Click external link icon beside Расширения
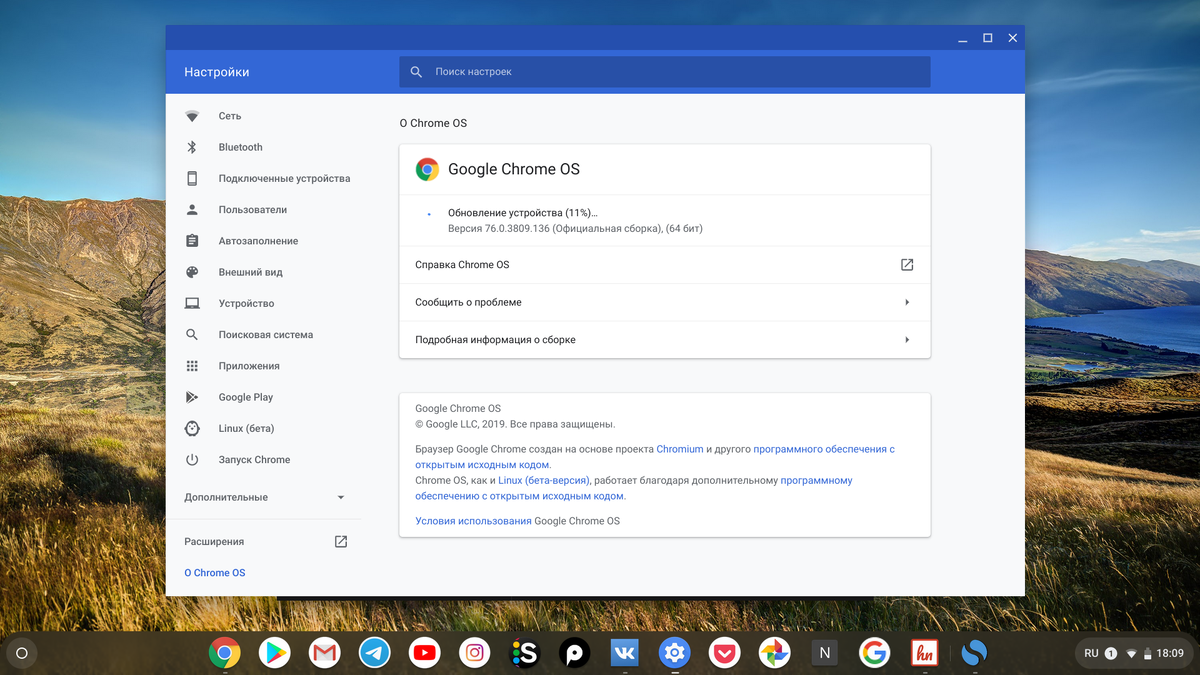 coord(340,540)
